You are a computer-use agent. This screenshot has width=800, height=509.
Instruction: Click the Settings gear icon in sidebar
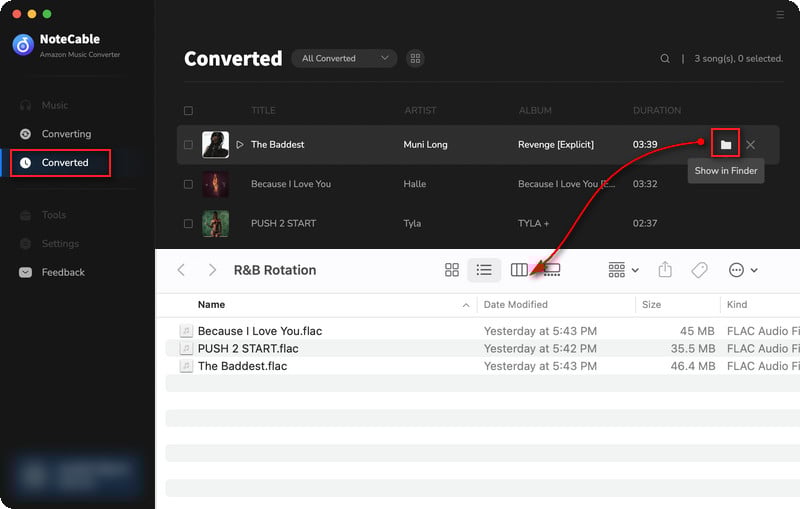click(x=26, y=243)
